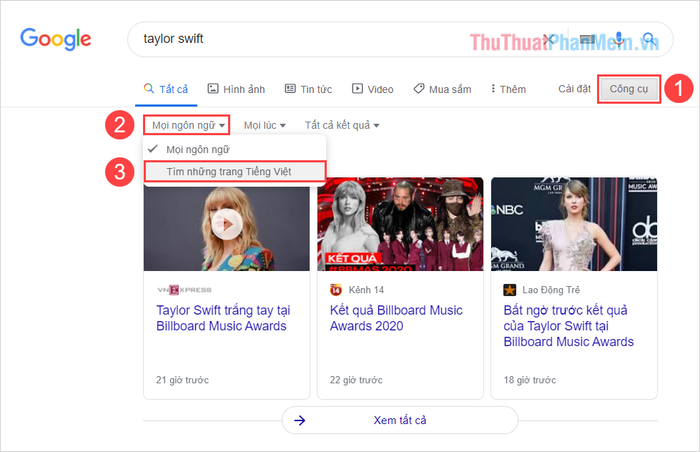Click the 22 giờ trước timestamp
700x452 pixels.
tap(356, 380)
